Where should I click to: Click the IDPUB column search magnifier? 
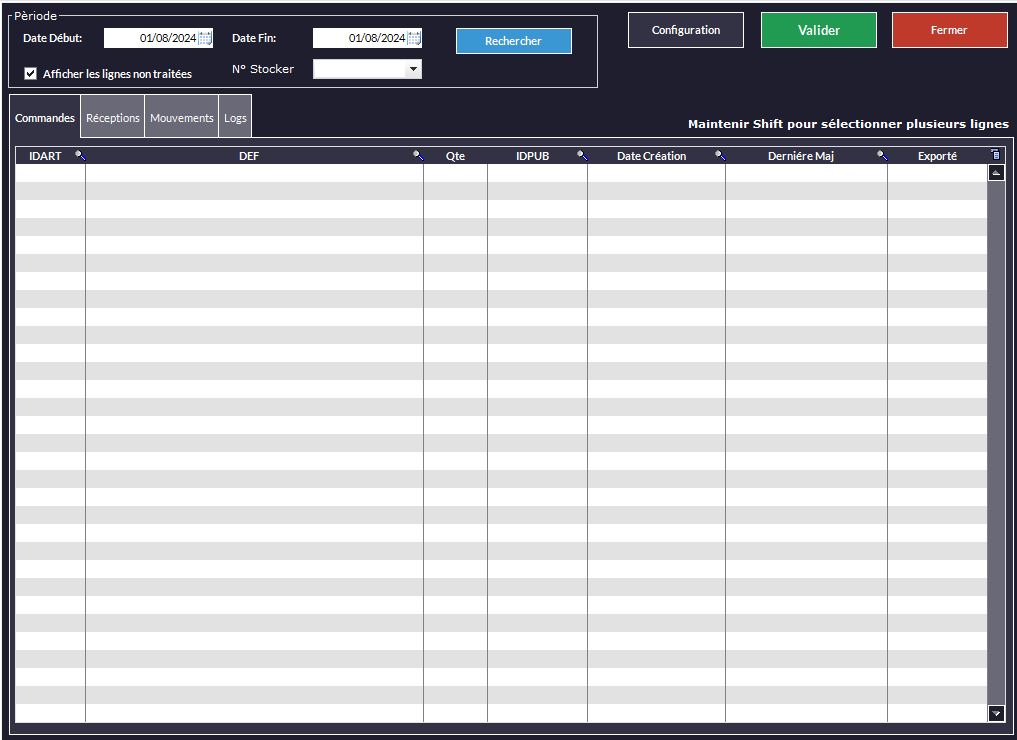582,156
